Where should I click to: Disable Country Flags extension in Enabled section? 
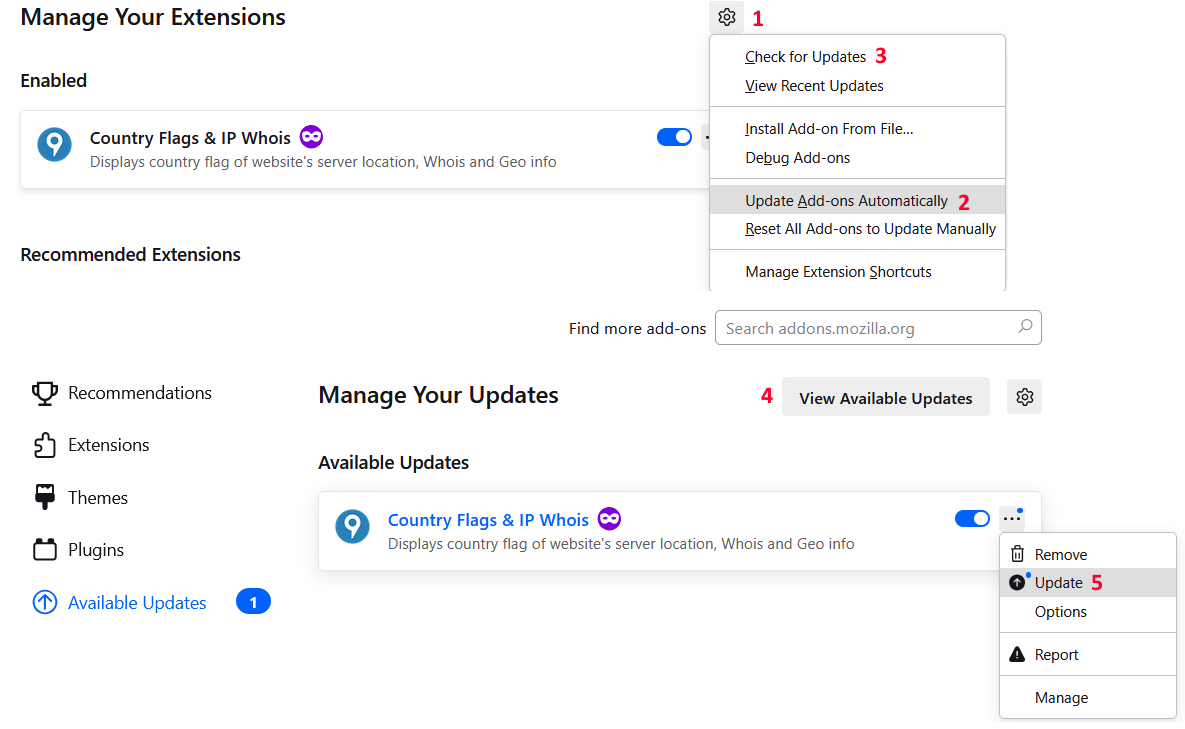674,137
